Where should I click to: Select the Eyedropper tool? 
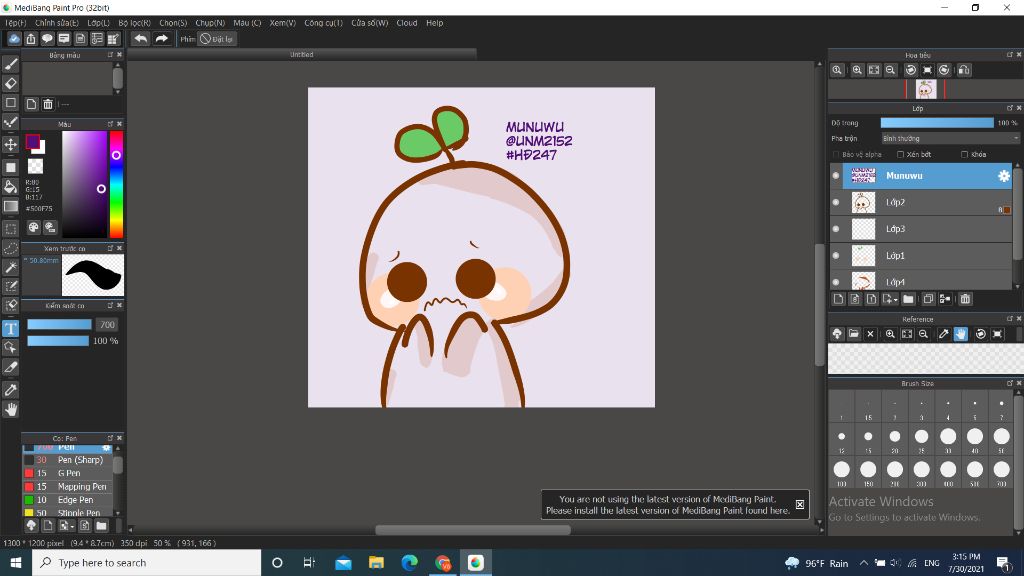(10, 390)
